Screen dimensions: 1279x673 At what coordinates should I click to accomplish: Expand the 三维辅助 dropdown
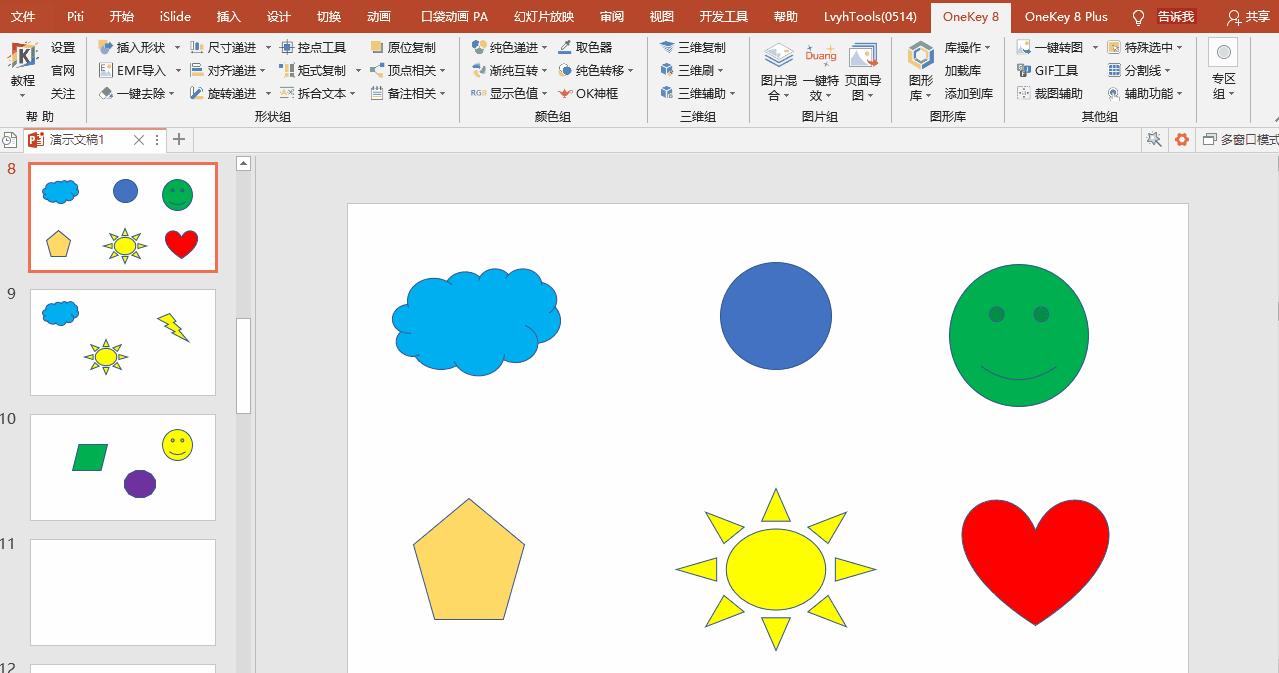(x=733, y=93)
